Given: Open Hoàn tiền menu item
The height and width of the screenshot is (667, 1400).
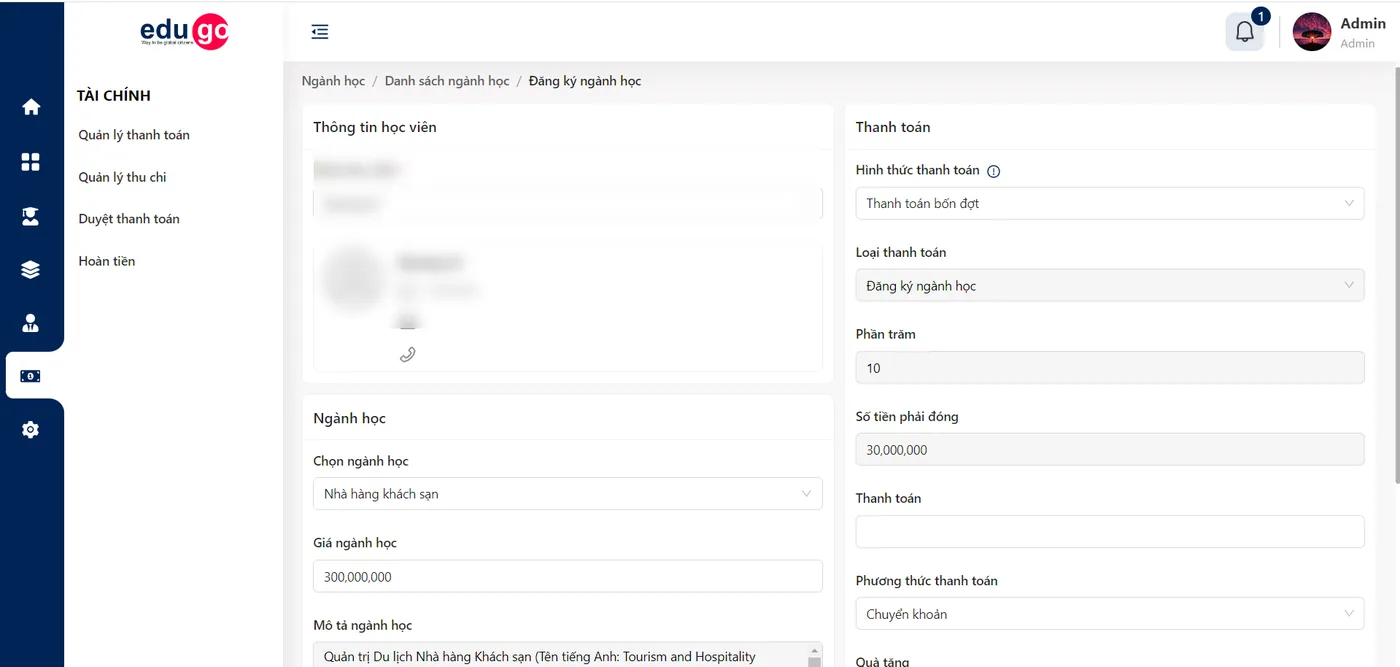Looking at the screenshot, I should (107, 261).
